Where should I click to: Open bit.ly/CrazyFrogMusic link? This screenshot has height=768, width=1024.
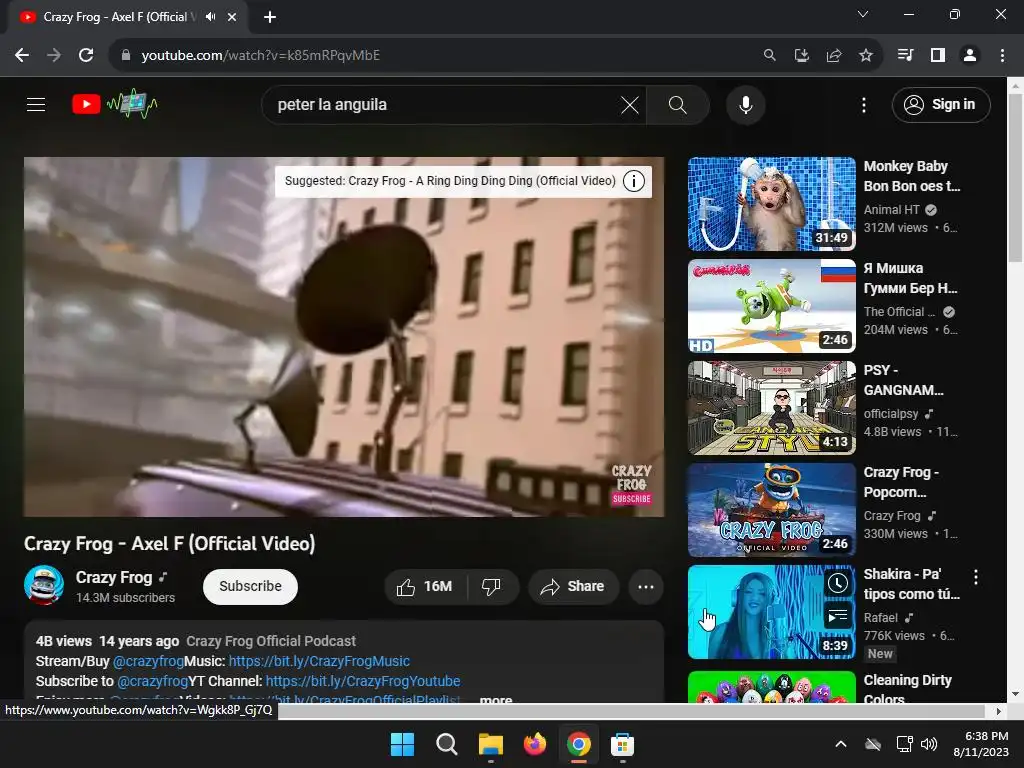tap(319, 661)
